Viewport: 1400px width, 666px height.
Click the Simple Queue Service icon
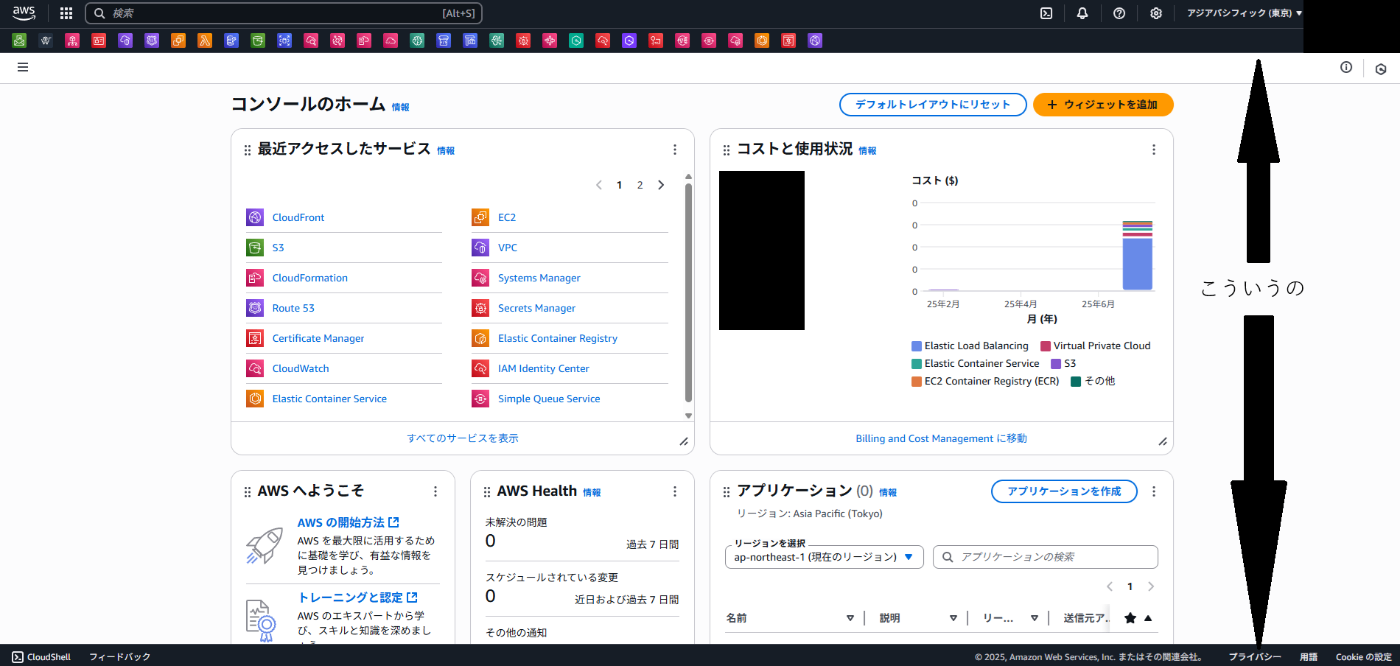(x=481, y=398)
